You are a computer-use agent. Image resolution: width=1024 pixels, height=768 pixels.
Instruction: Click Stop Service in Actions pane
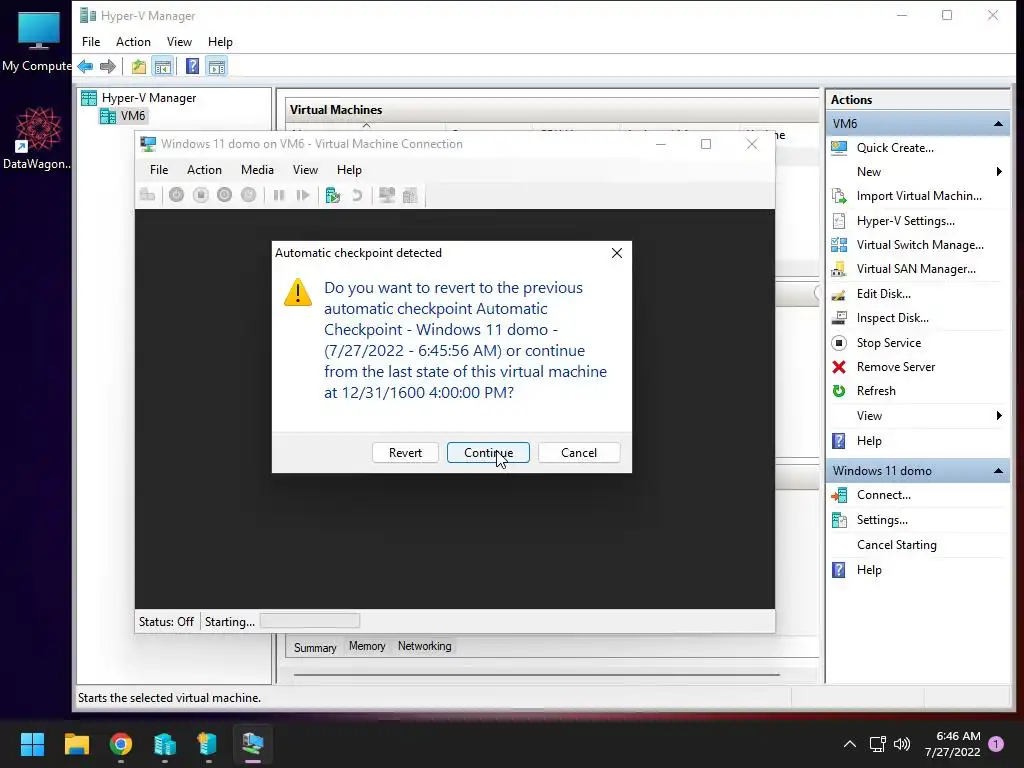(889, 343)
